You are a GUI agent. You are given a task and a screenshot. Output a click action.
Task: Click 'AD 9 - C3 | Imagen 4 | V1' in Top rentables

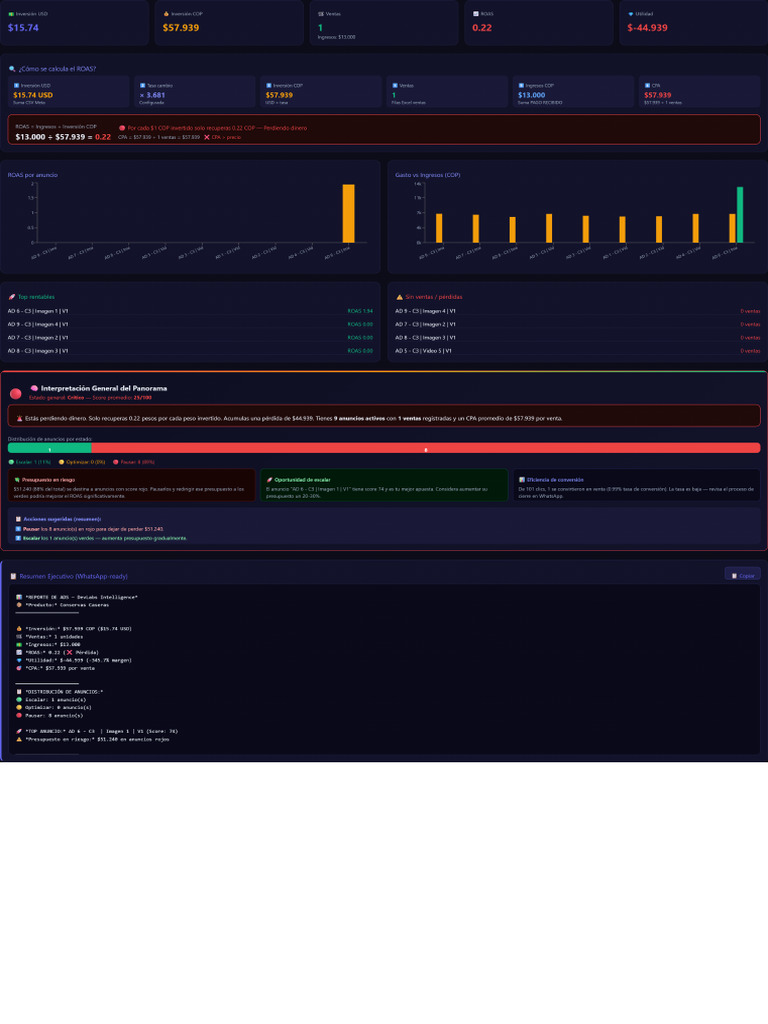pos(38,325)
